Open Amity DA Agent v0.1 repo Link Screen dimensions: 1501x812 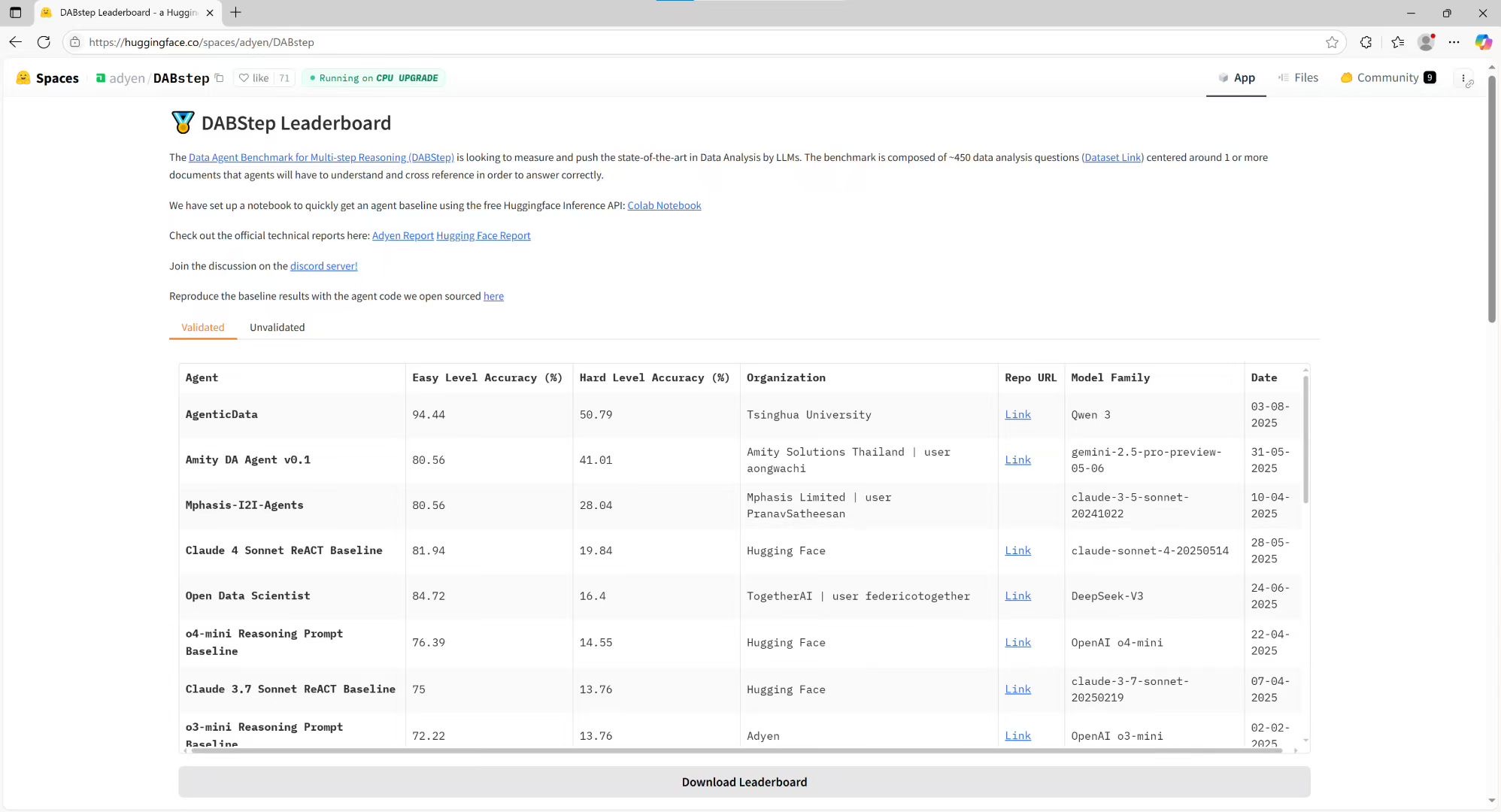[x=1017, y=459]
